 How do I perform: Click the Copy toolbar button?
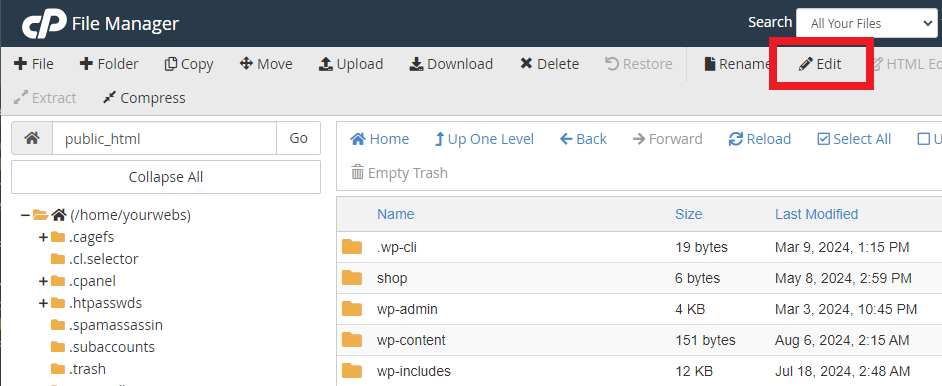[189, 64]
